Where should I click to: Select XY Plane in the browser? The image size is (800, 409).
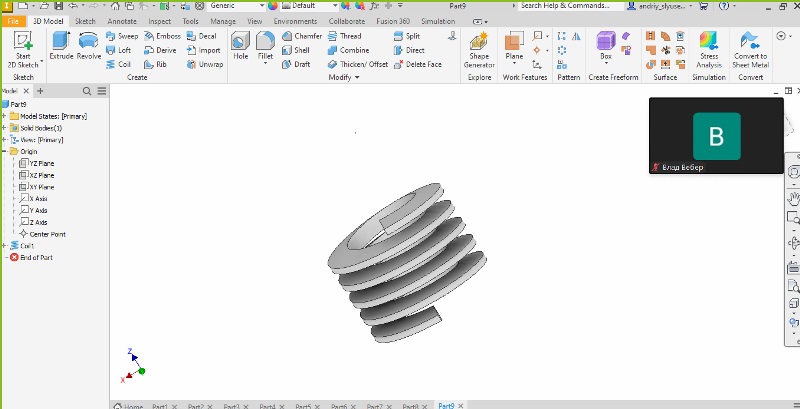(40, 187)
